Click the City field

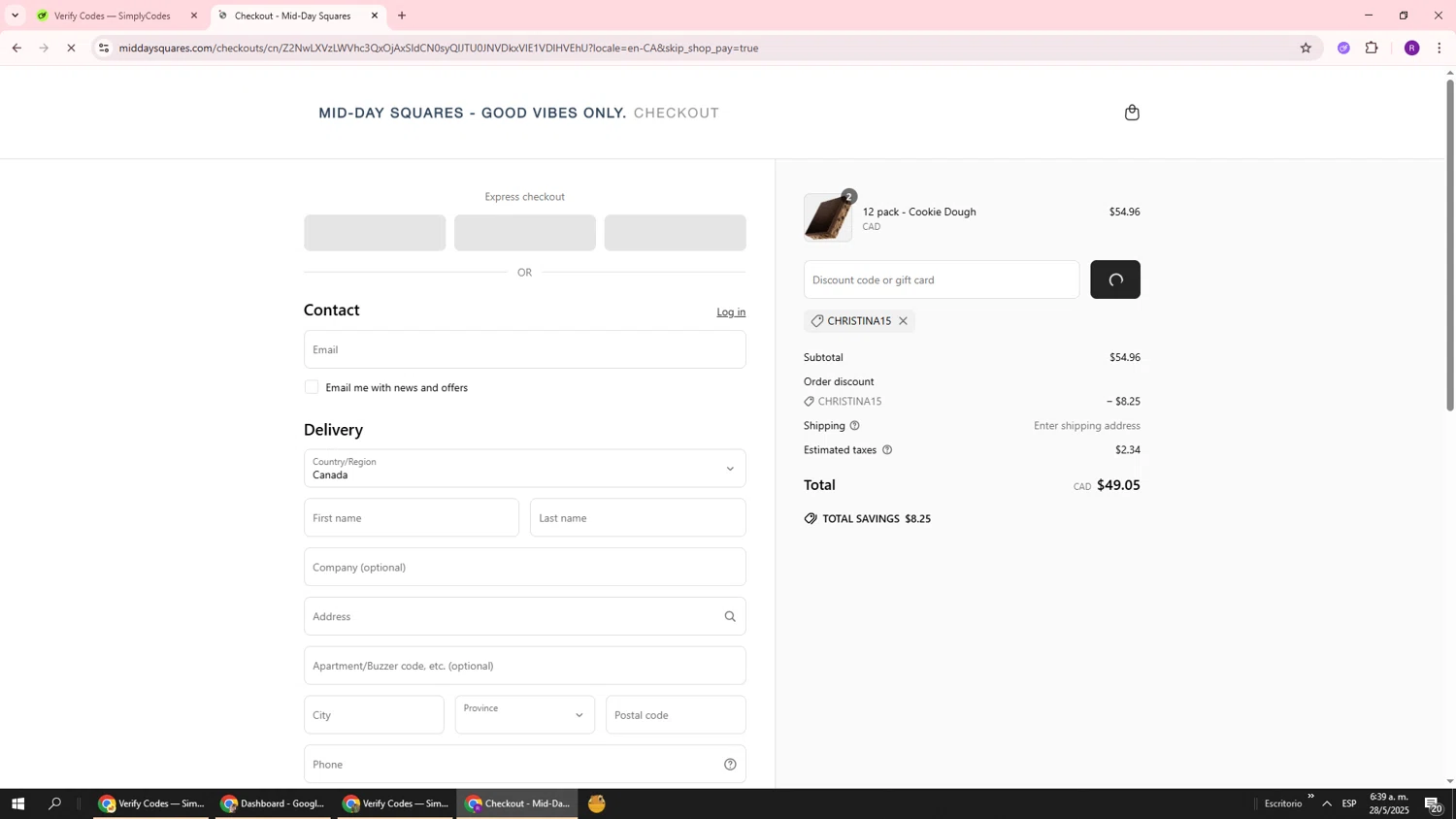point(374,715)
